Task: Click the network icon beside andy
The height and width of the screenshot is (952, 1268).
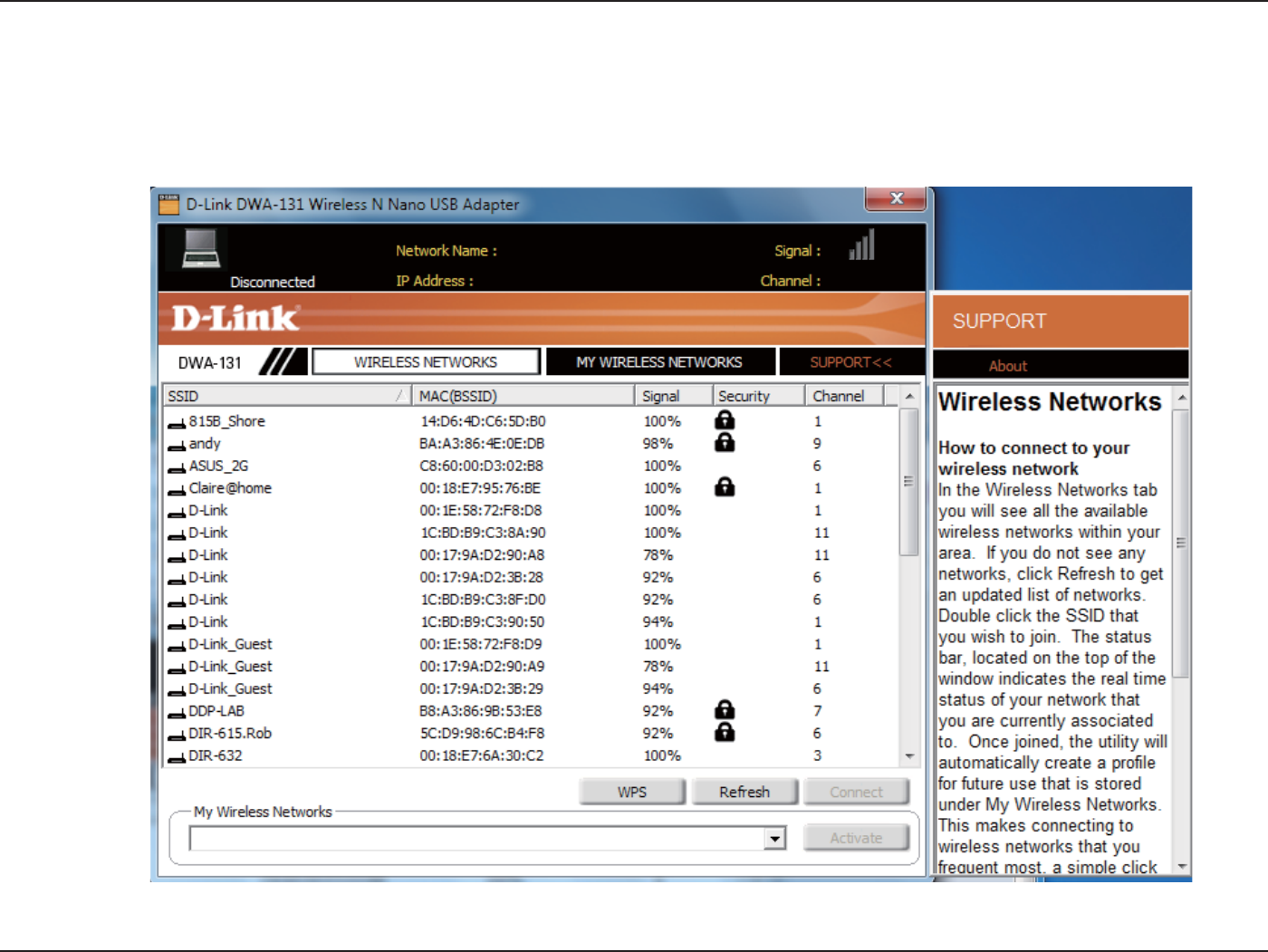Action: click(177, 446)
